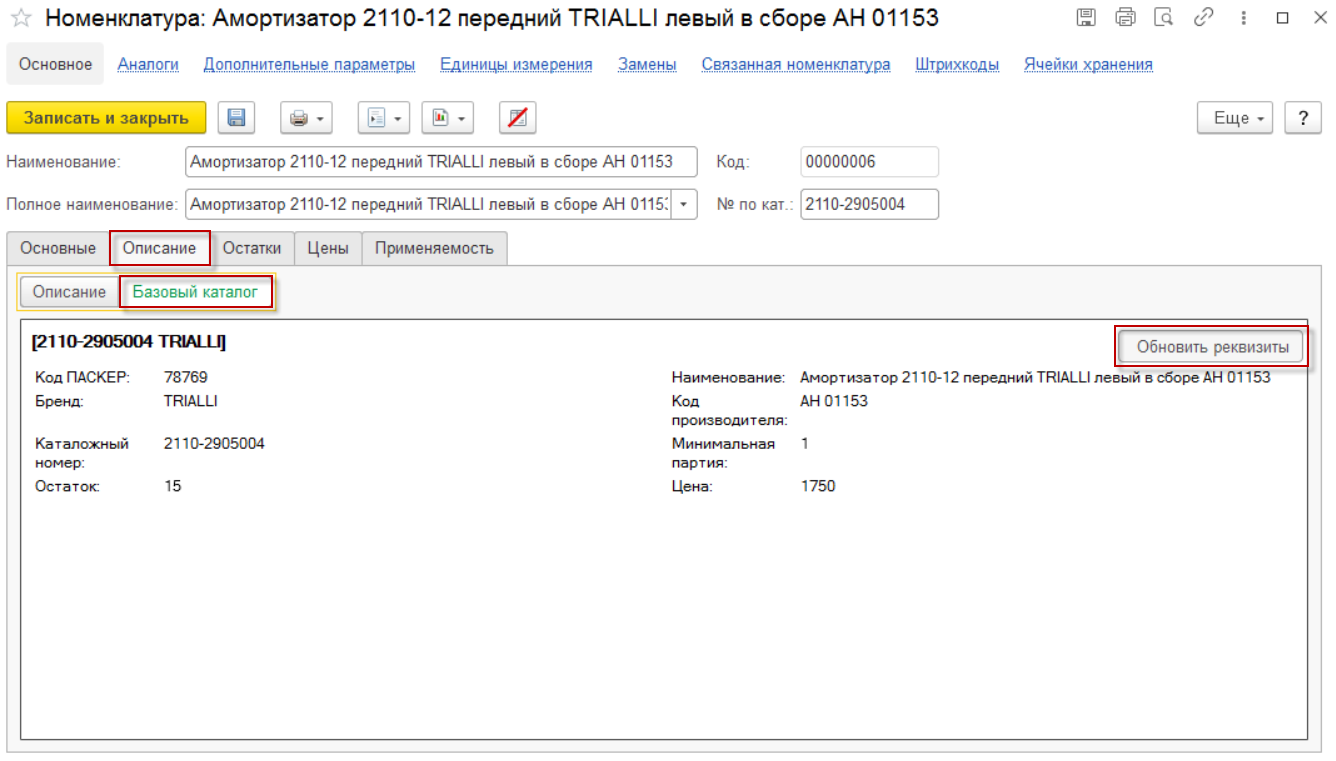This screenshot has width=1336, height=761.
Task: Click the Наименование input field
Action: 442,162
